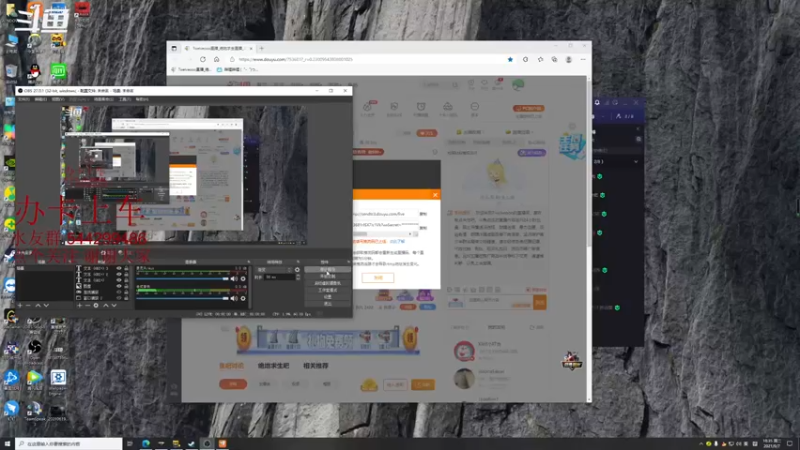Pop out the scene transitions dock

298,262
